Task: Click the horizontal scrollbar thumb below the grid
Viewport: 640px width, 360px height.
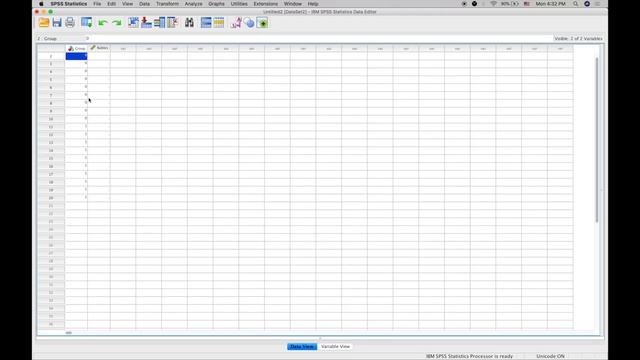Action: click(69, 333)
